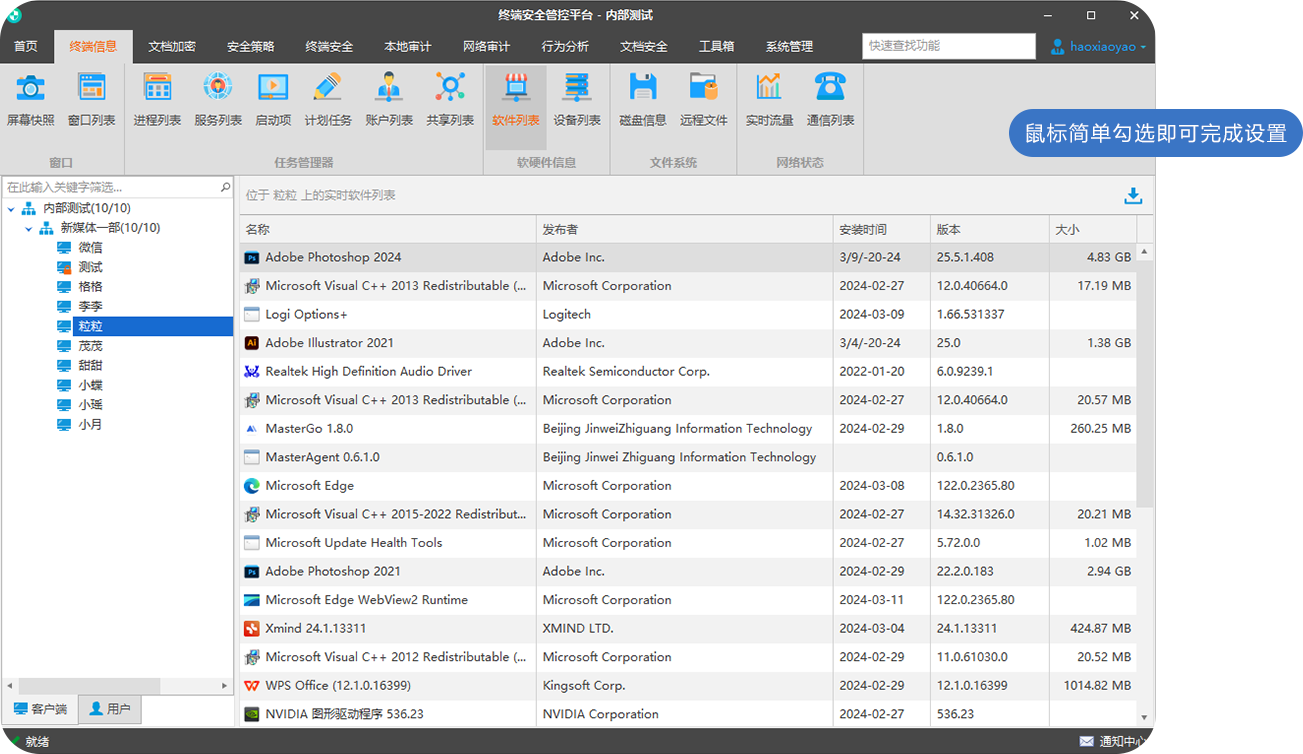Click the Adobe Photoshop 2021 row icon
Image resolution: width=1303 pixels, height=754 pixels.
(x=252, y=571)
